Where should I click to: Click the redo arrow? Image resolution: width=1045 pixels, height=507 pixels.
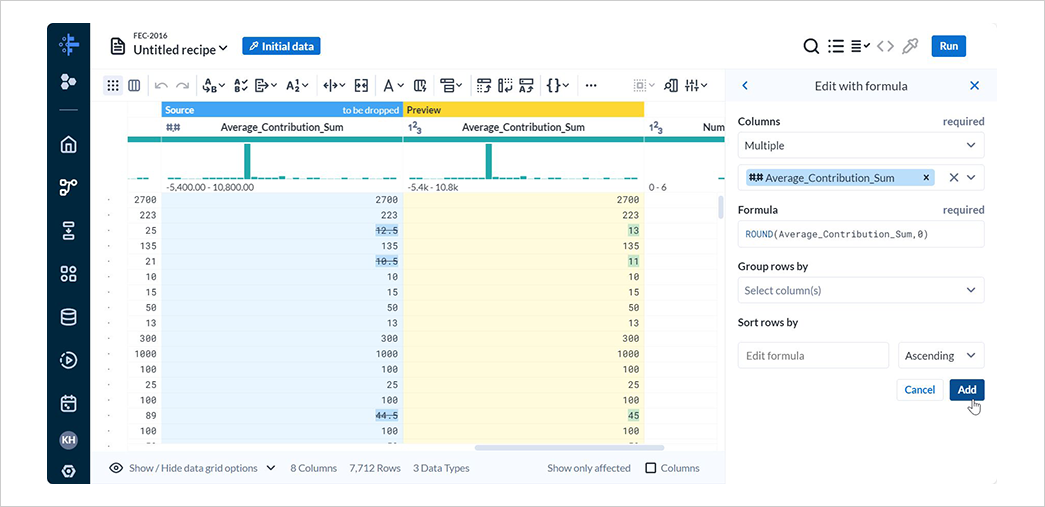(182, 85)
